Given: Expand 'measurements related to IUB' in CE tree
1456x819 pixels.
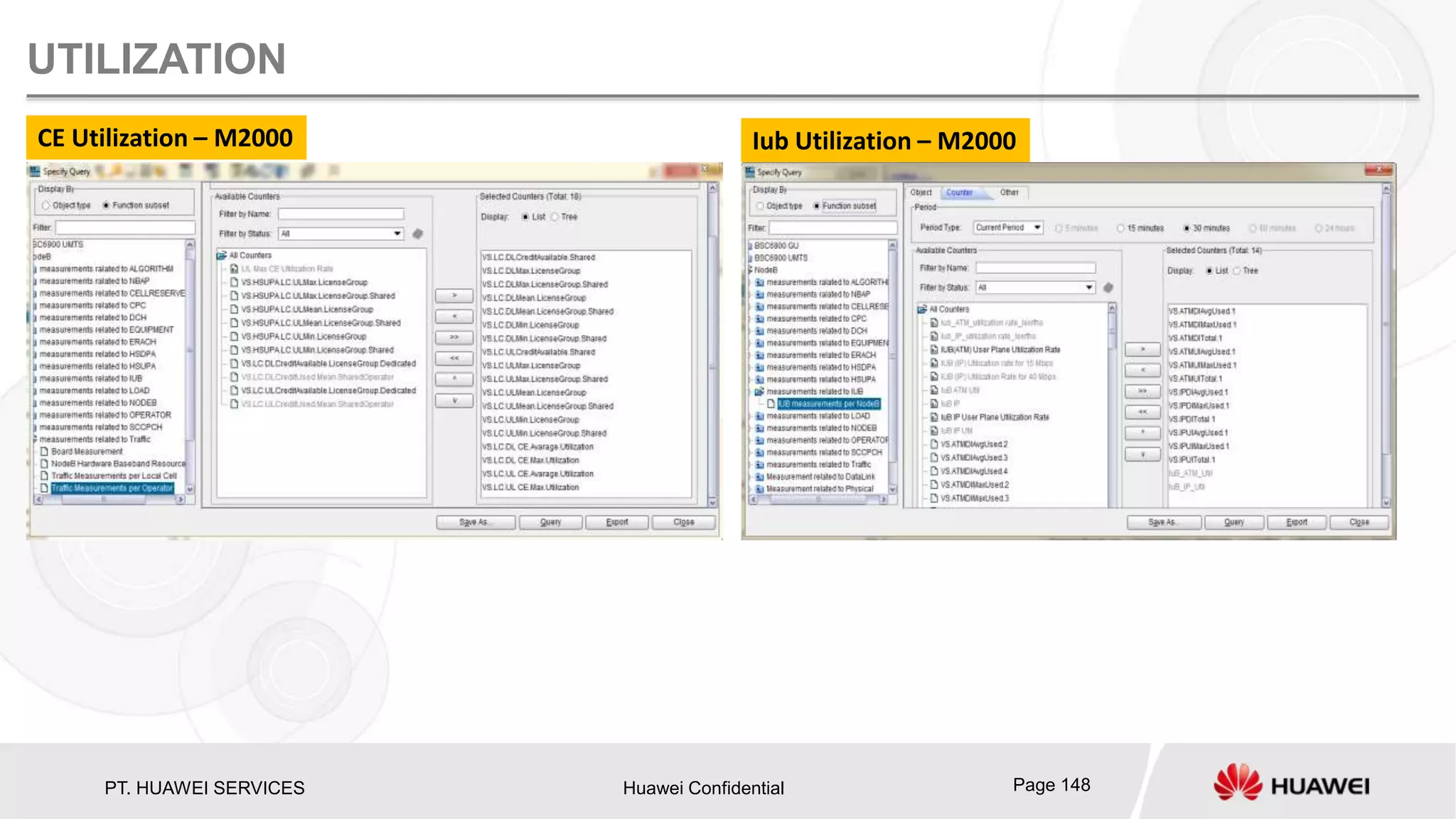Looking at the screenshot, I should tap(35, 379).
